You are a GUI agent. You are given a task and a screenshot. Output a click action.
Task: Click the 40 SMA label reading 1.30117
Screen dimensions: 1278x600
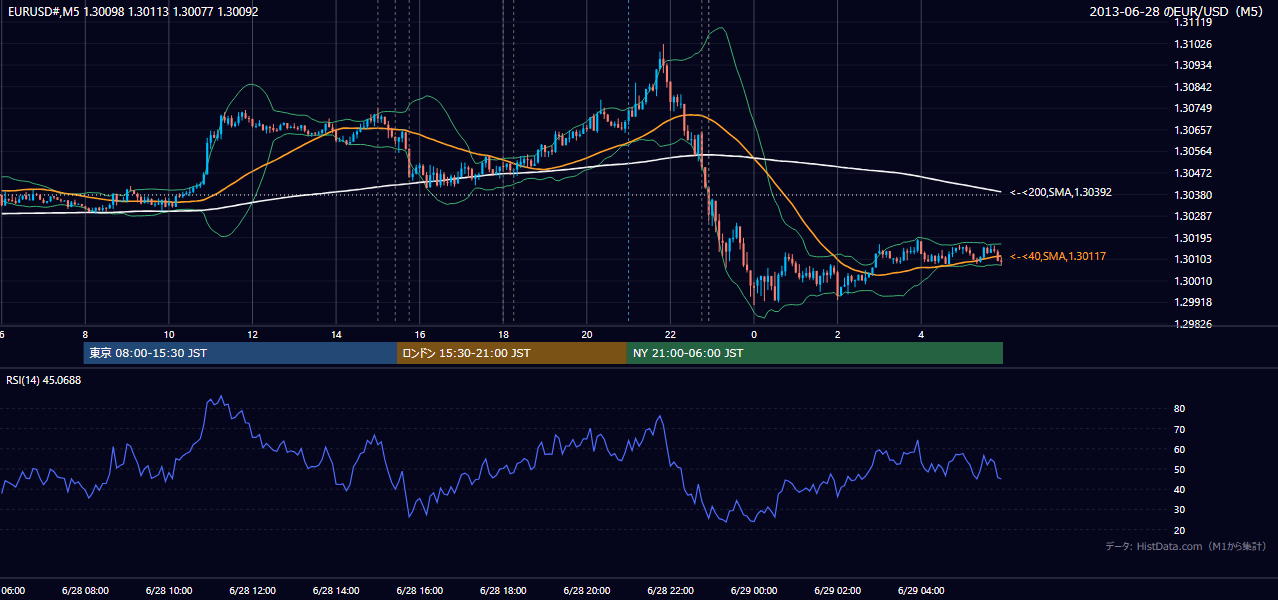pos(1058,257)
